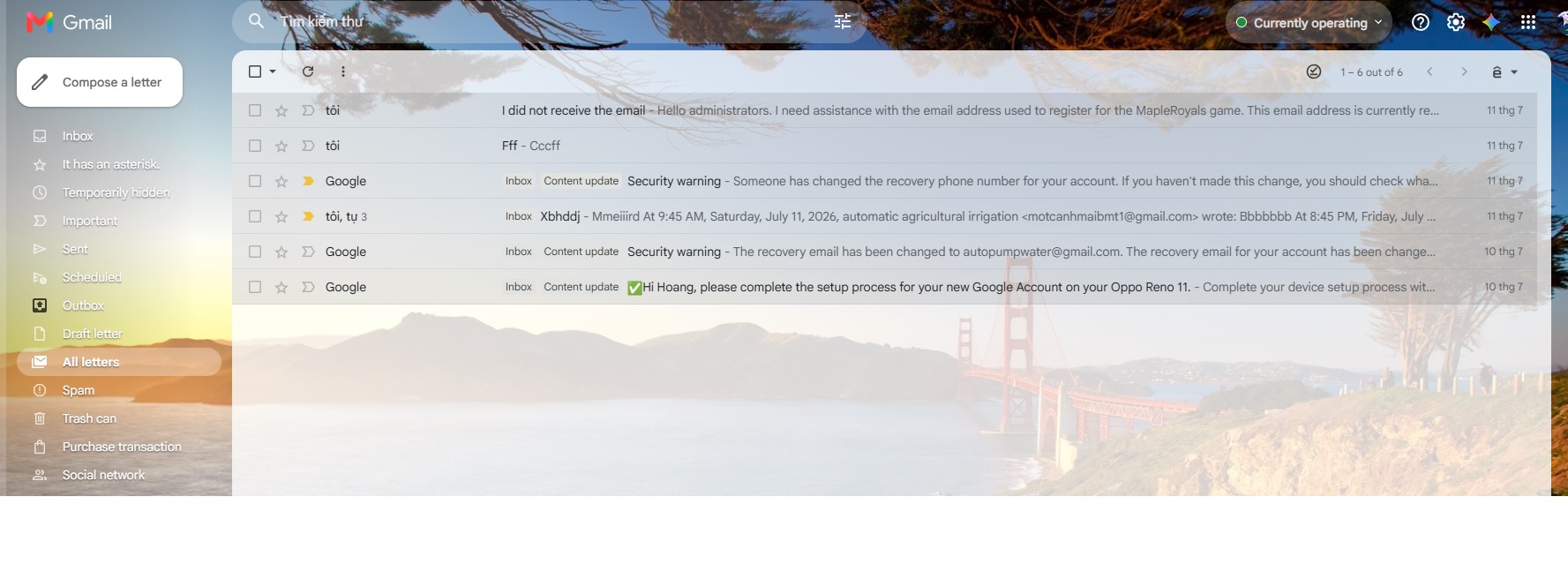The height and width of the screenshot is (572, 1568).
Task: Open the Spam folder in the sidebar
Action: pyautogui.click(x=78, y=390)
